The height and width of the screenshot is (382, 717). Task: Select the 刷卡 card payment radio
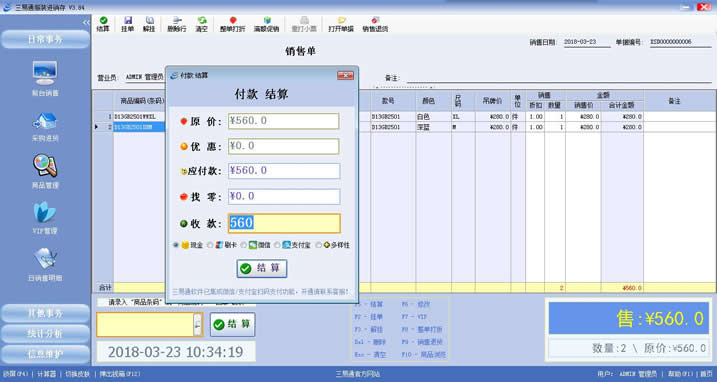[210, 245]
